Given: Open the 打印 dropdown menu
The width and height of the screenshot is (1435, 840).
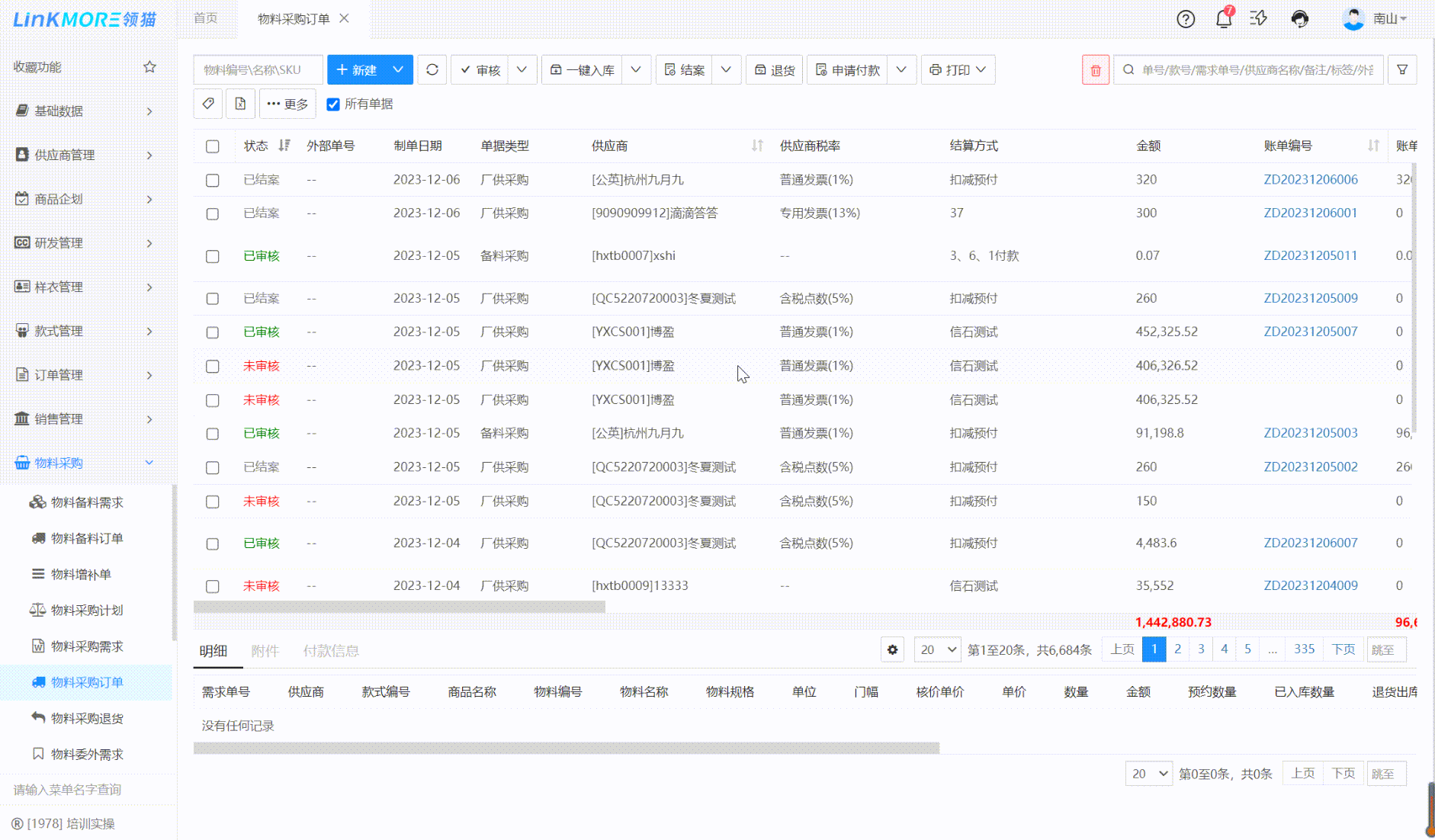Looking at the screenshot, I should [958, 69].
